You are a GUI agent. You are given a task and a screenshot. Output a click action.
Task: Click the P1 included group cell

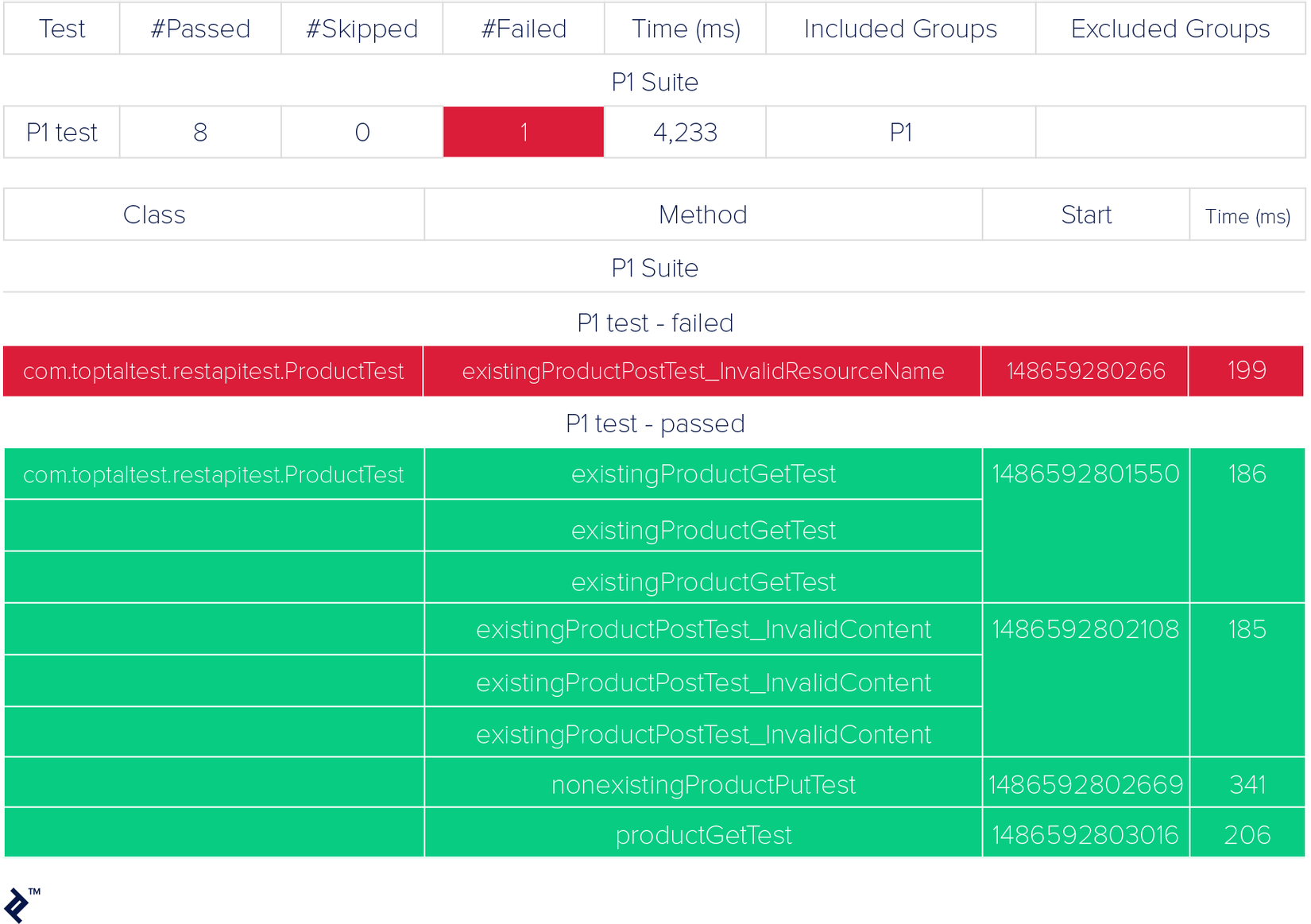[x=900, y=132]
